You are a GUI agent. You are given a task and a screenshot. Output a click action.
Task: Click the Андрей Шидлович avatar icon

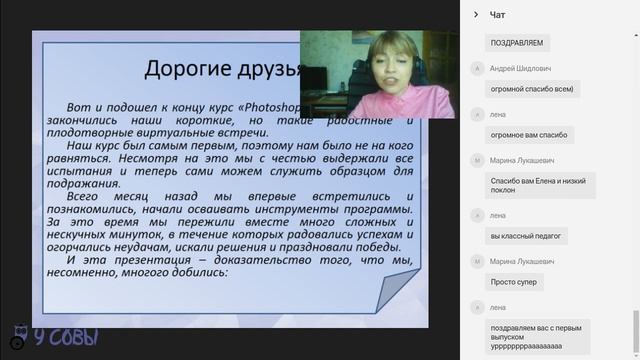477,69
